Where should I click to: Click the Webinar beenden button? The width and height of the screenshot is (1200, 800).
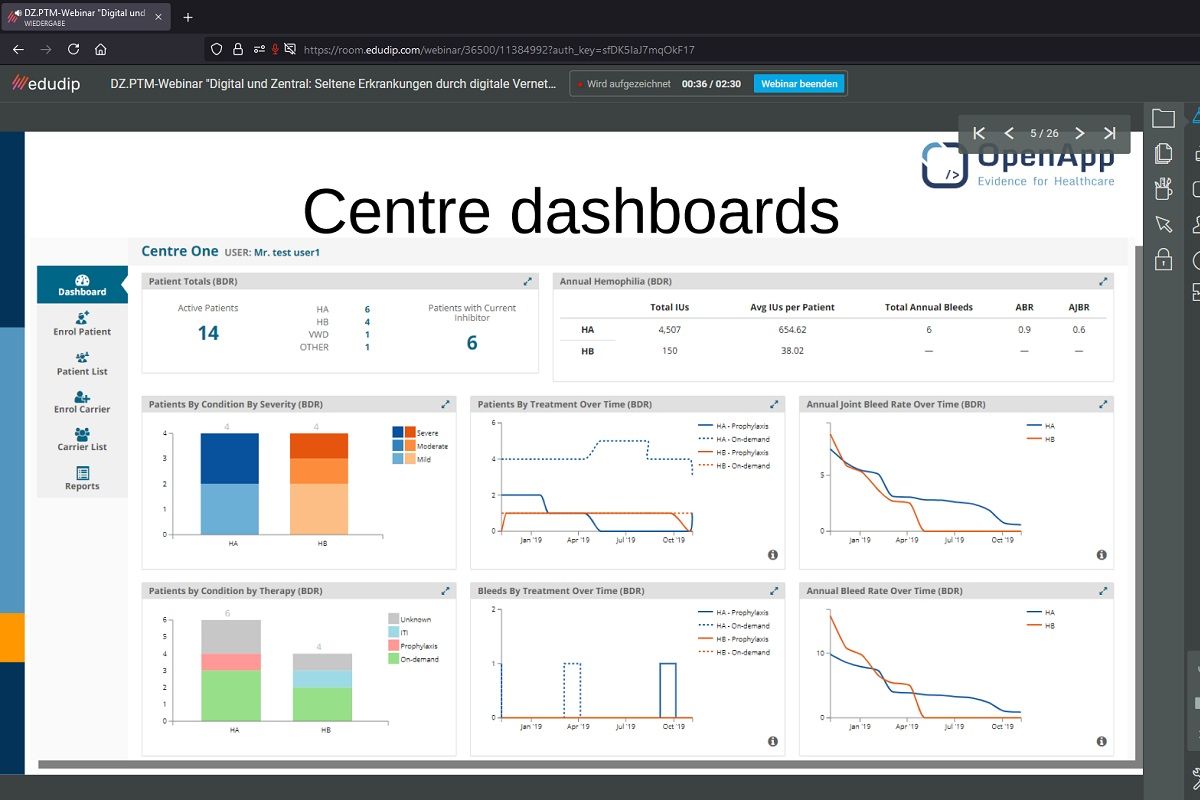799,84
